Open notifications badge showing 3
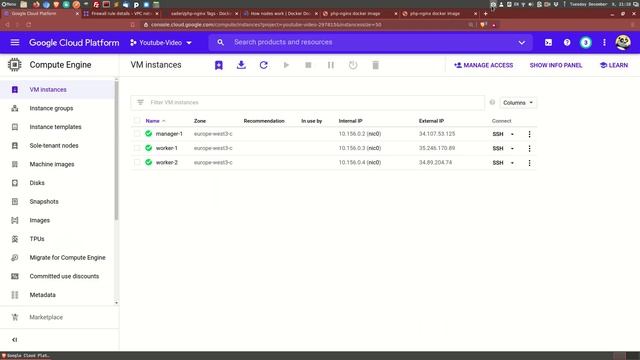 586,42
